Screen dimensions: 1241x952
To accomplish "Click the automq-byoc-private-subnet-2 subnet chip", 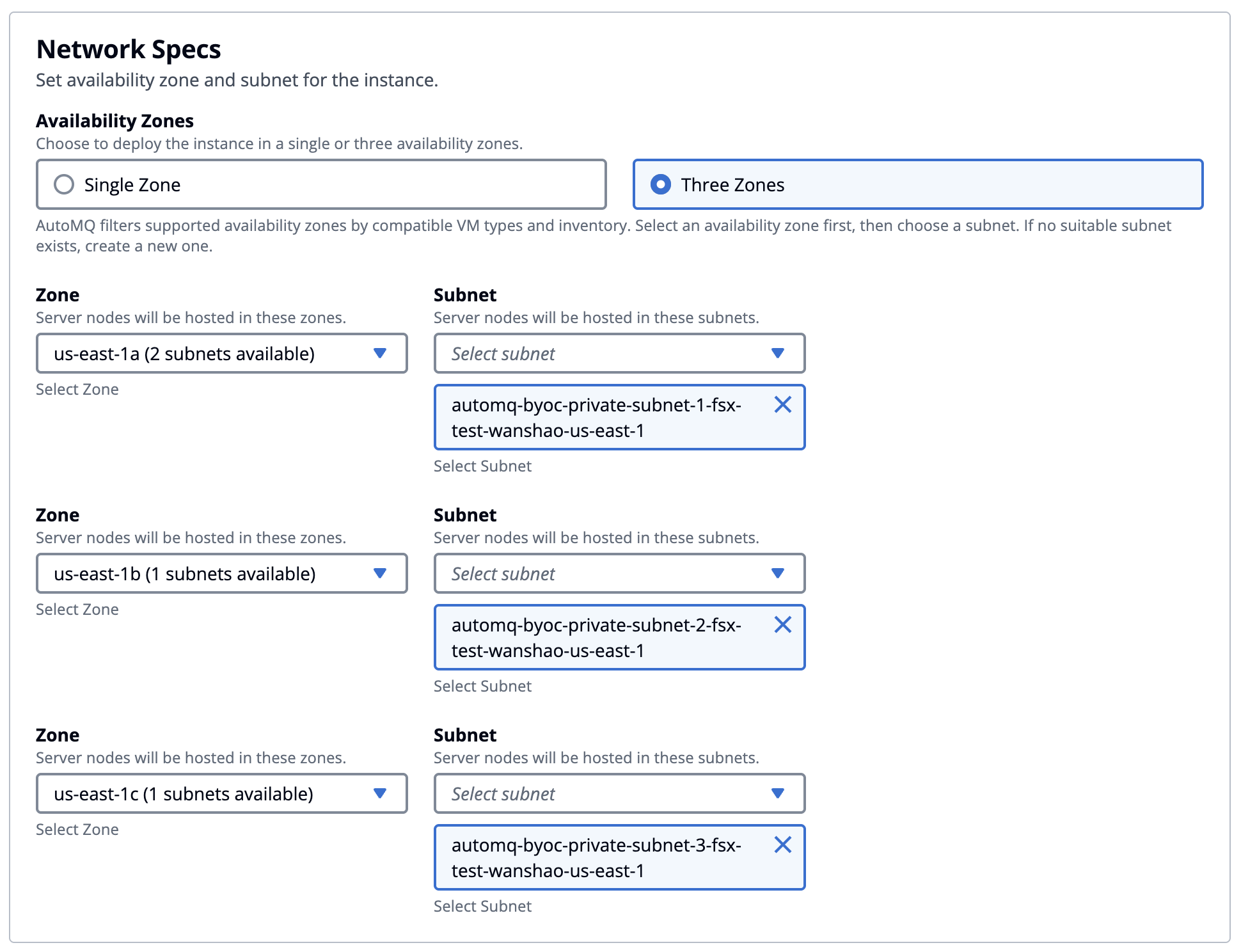I will click(595, 638).
